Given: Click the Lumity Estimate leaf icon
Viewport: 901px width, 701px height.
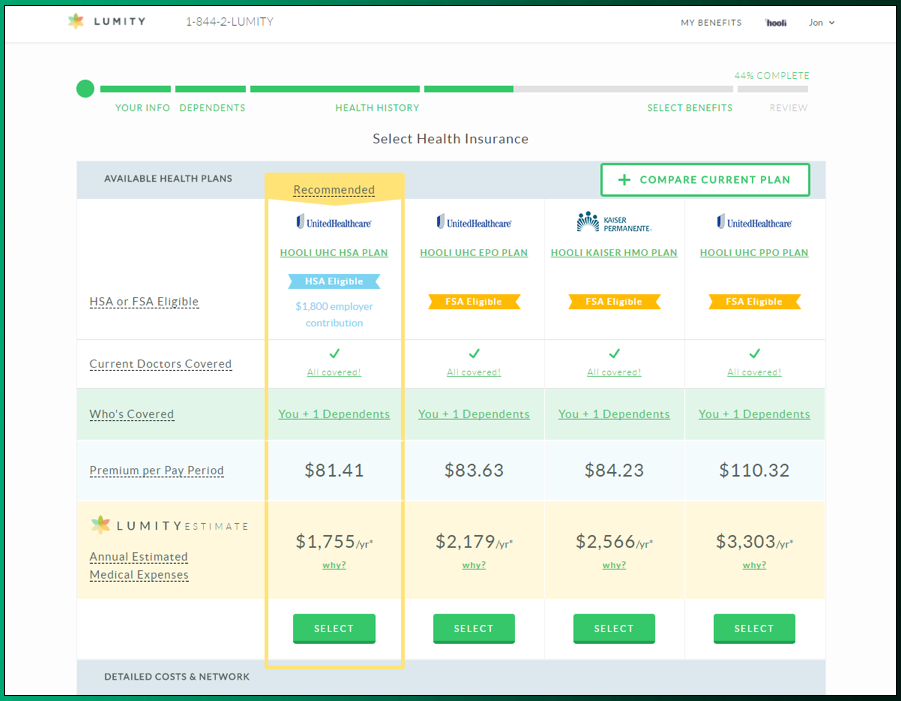Looking at the screenshot, I should click(100, 525).
